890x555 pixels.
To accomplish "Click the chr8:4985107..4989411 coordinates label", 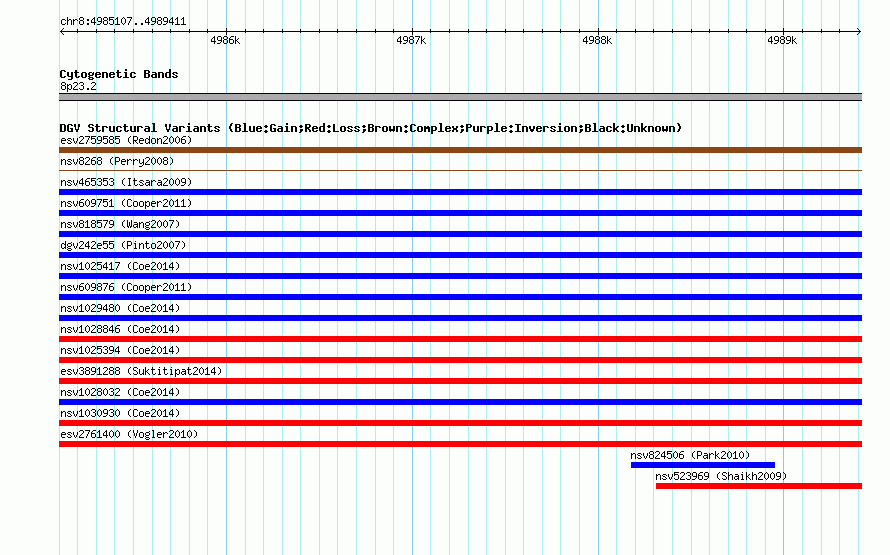I will [123, 21].
